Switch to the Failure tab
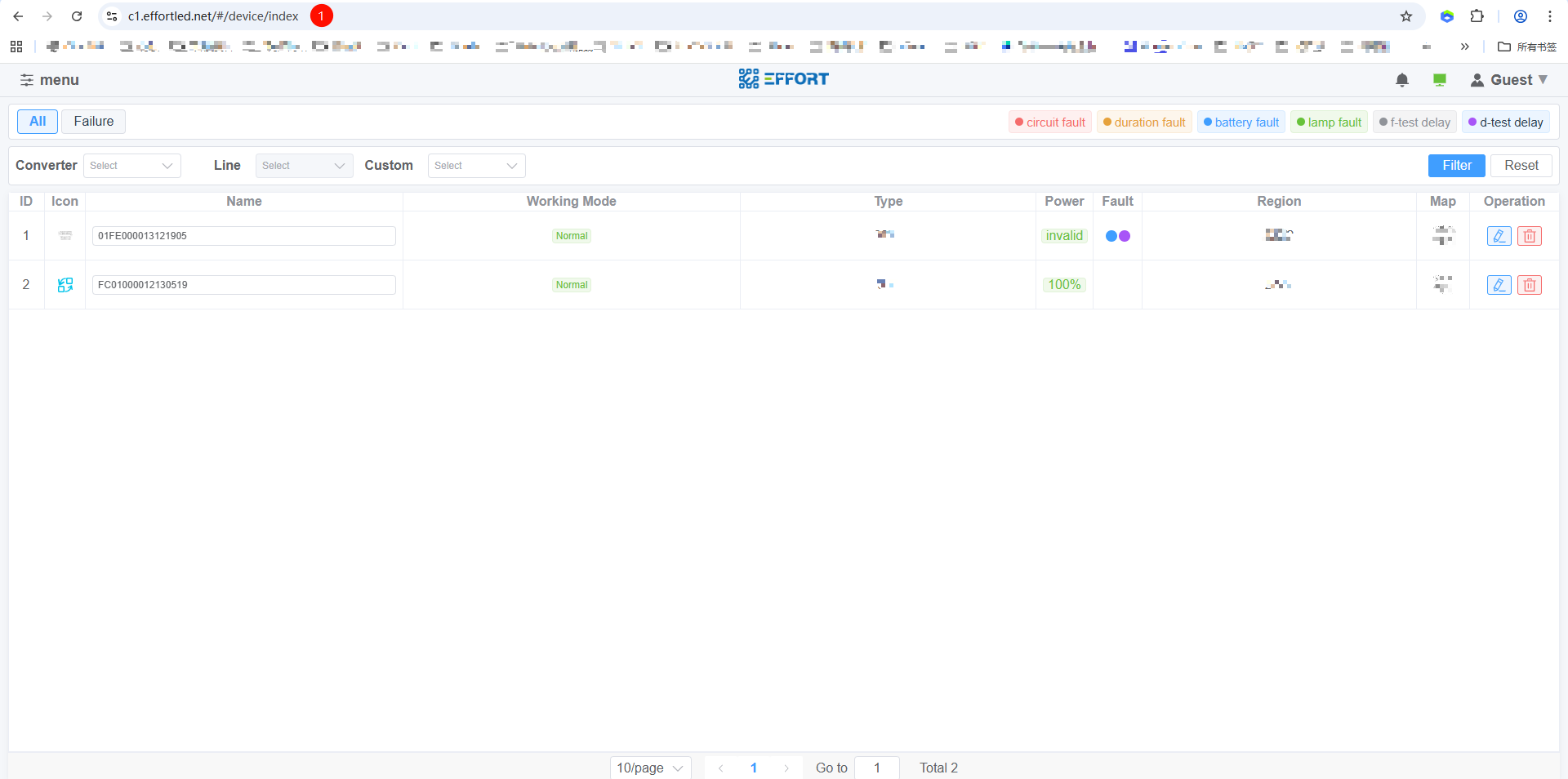 (93, 122)
